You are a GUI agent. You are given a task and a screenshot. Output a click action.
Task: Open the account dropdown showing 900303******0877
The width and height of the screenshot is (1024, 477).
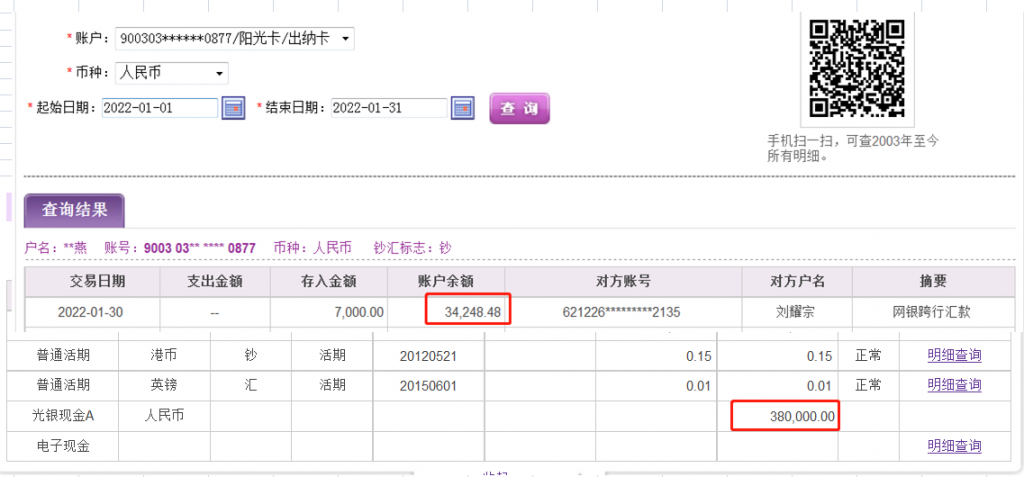pyautogui.click(x=234, y=39)
